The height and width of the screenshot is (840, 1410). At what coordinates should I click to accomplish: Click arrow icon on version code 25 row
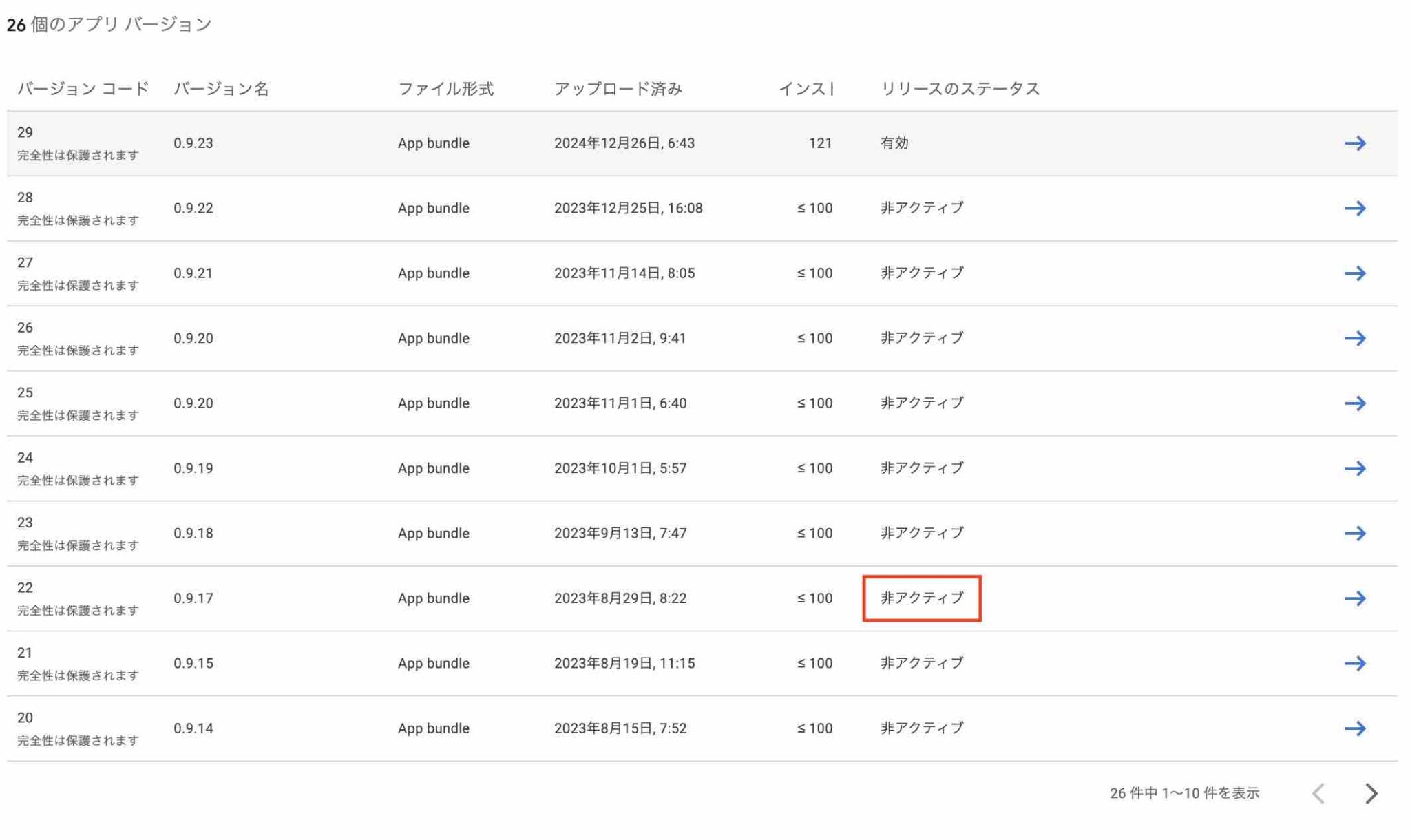(1355, 403)
